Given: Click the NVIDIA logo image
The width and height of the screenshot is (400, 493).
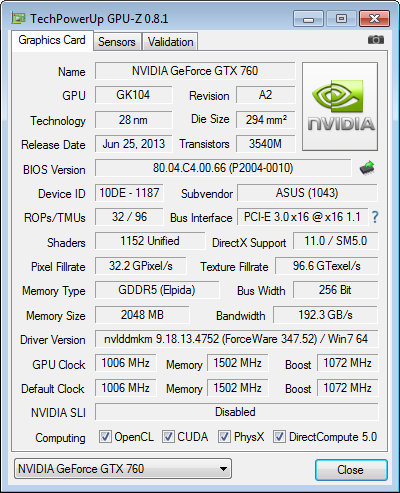Looking at the screenshot, I should (340, 106).
